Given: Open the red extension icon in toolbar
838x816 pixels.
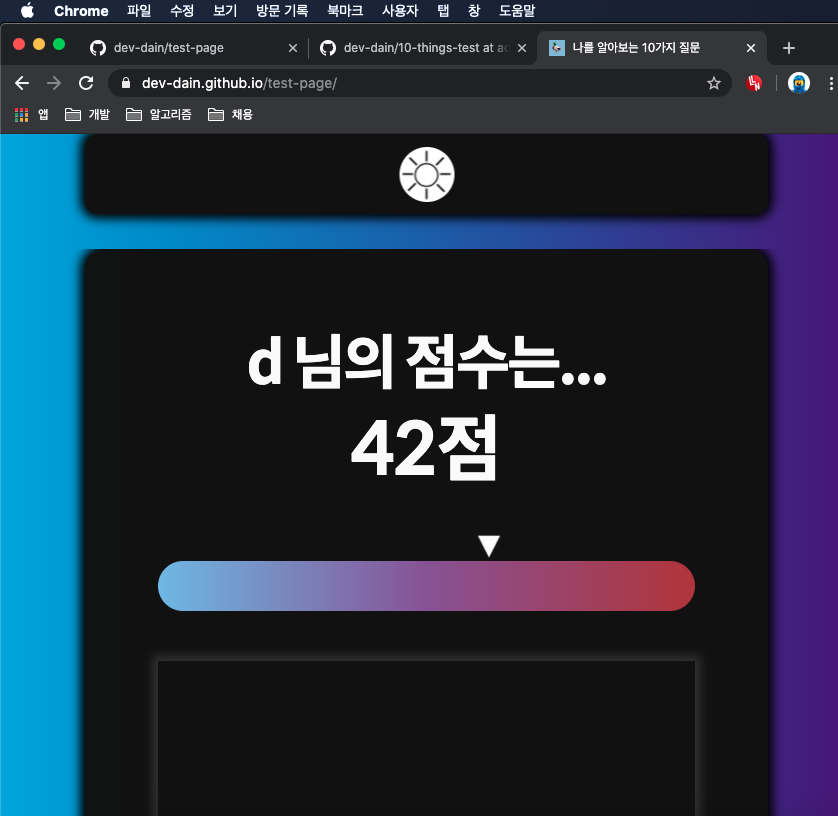Looking at the screenshot, I should 754,83.
